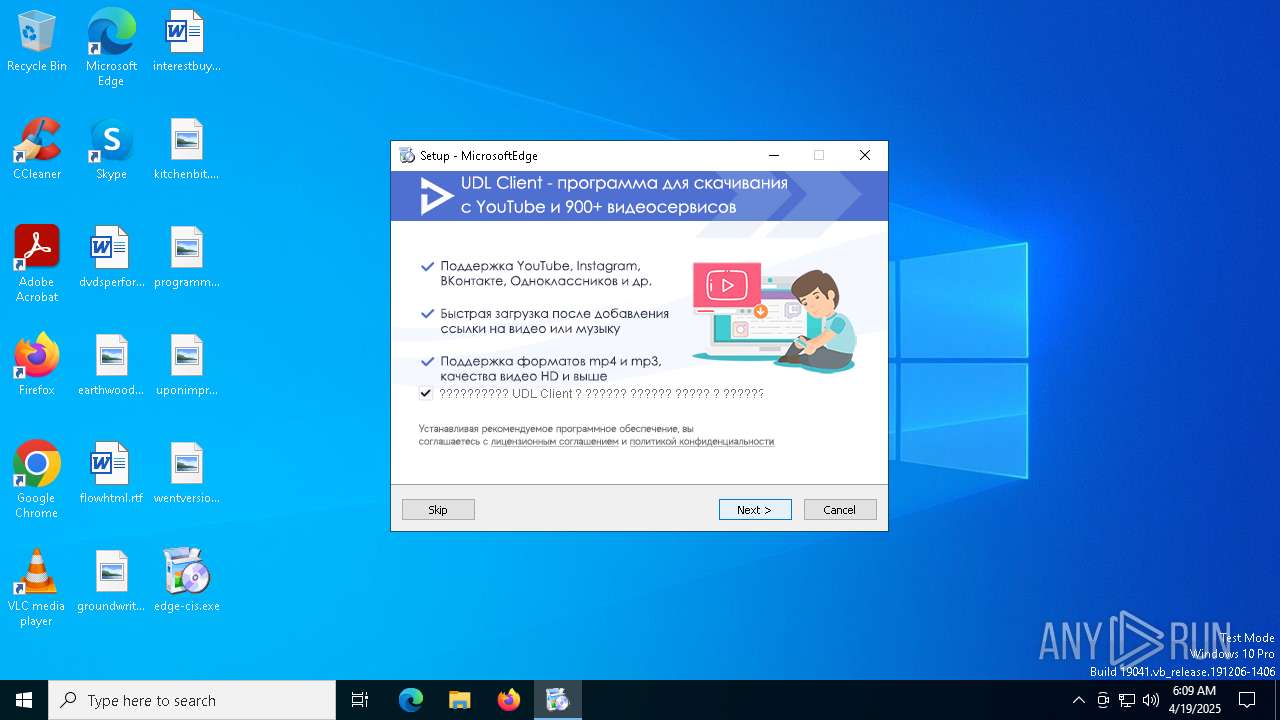Screen dimensions: 1280x720
Task: Open the volume control tray icon
Action: 1151,700
